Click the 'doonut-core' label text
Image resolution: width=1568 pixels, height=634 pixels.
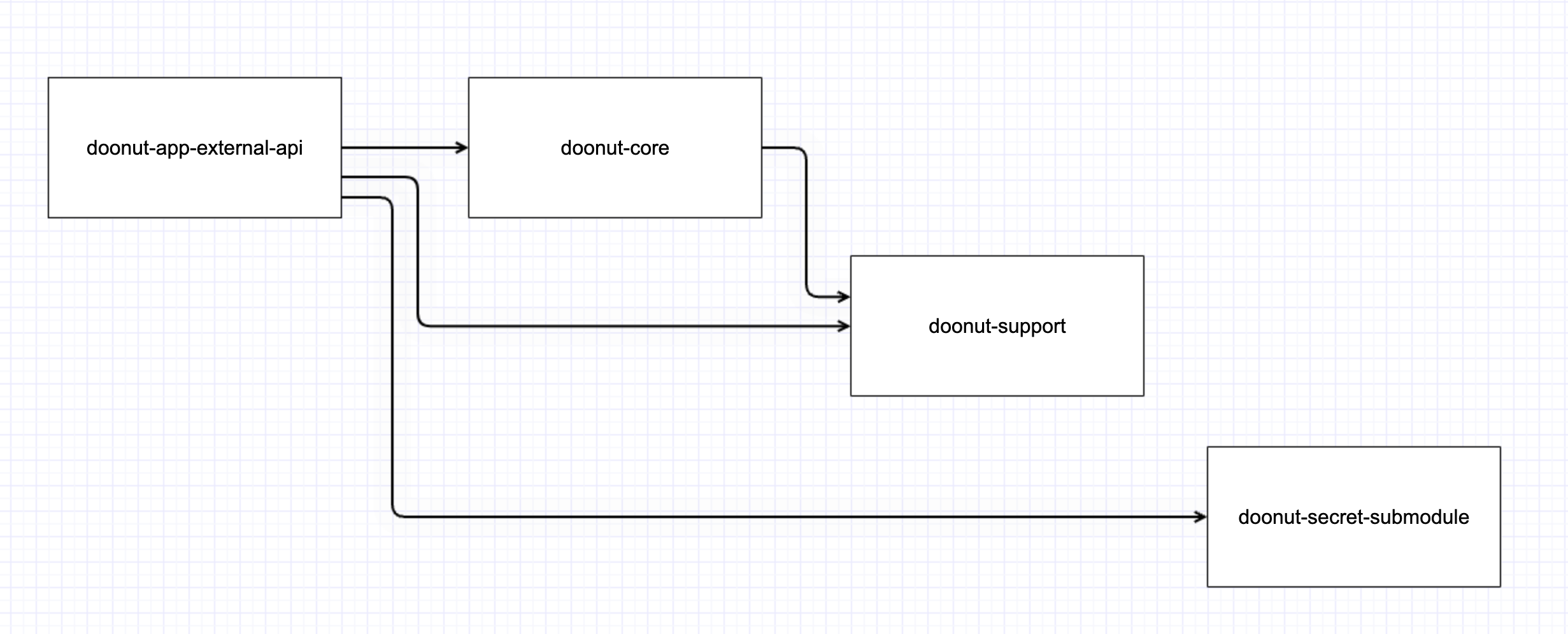615,148
